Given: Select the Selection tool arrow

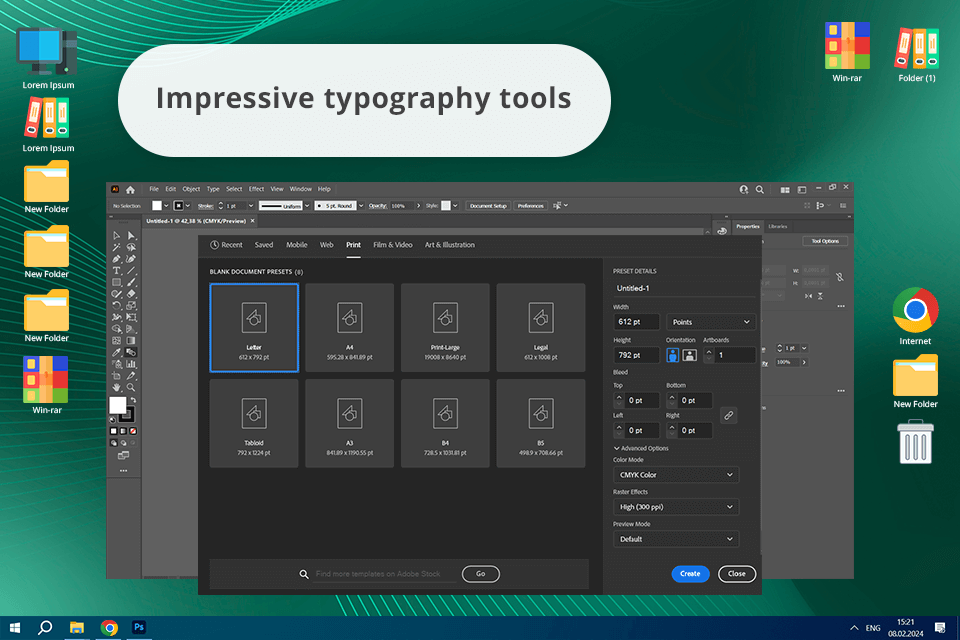Looking at the screenshot, I should 116,235.
